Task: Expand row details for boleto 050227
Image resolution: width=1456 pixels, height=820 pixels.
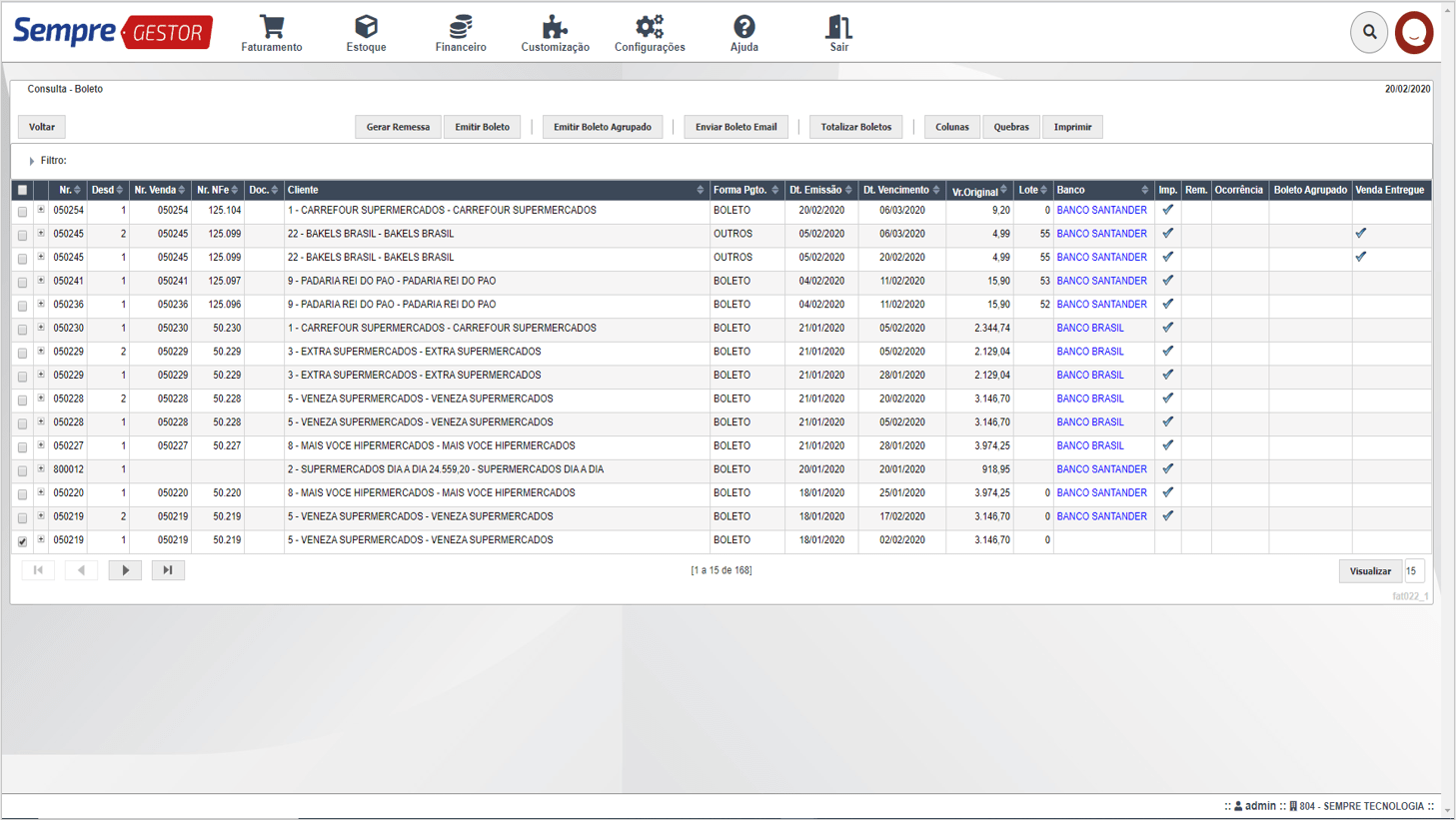Action: point(41,445)
